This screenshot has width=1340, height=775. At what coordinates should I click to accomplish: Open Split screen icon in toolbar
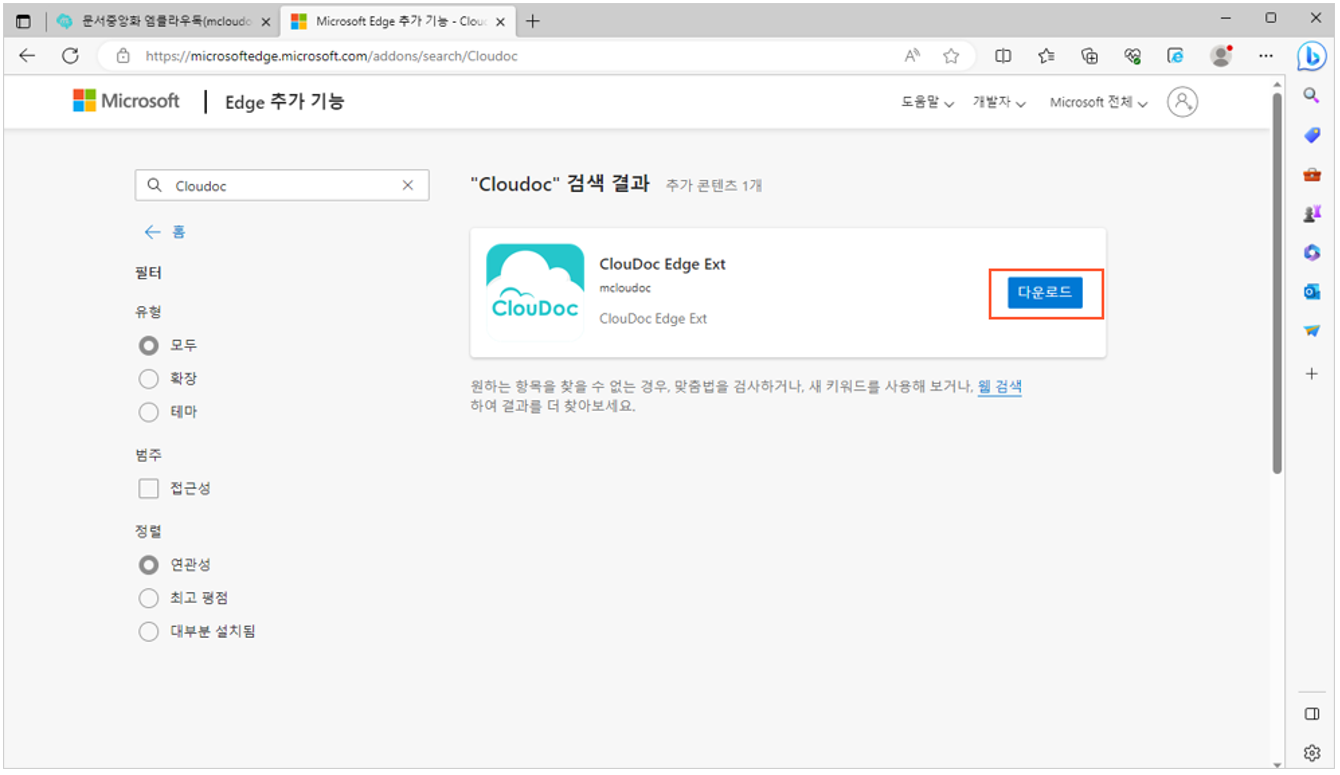(1003, 56)
